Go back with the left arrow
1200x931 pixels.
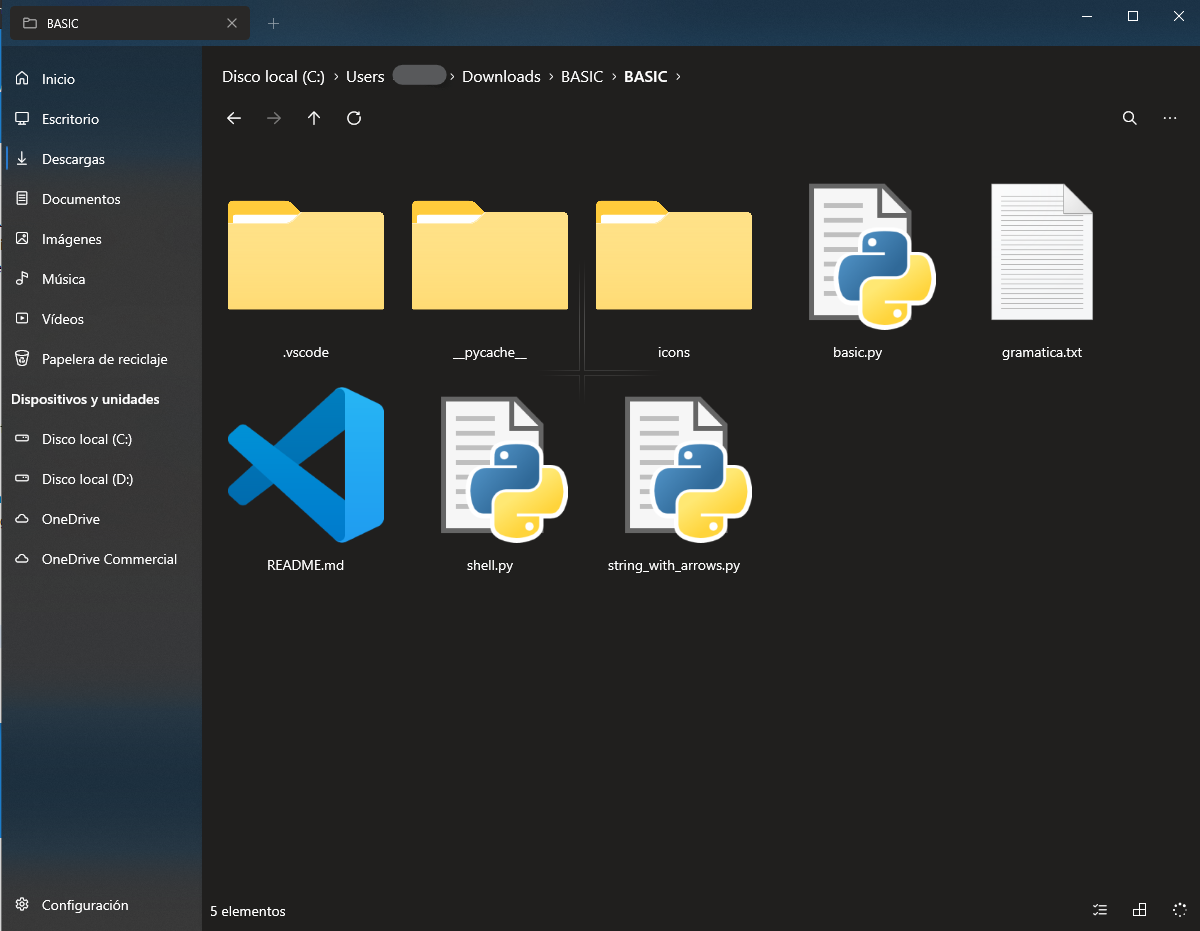click(234, 118)
